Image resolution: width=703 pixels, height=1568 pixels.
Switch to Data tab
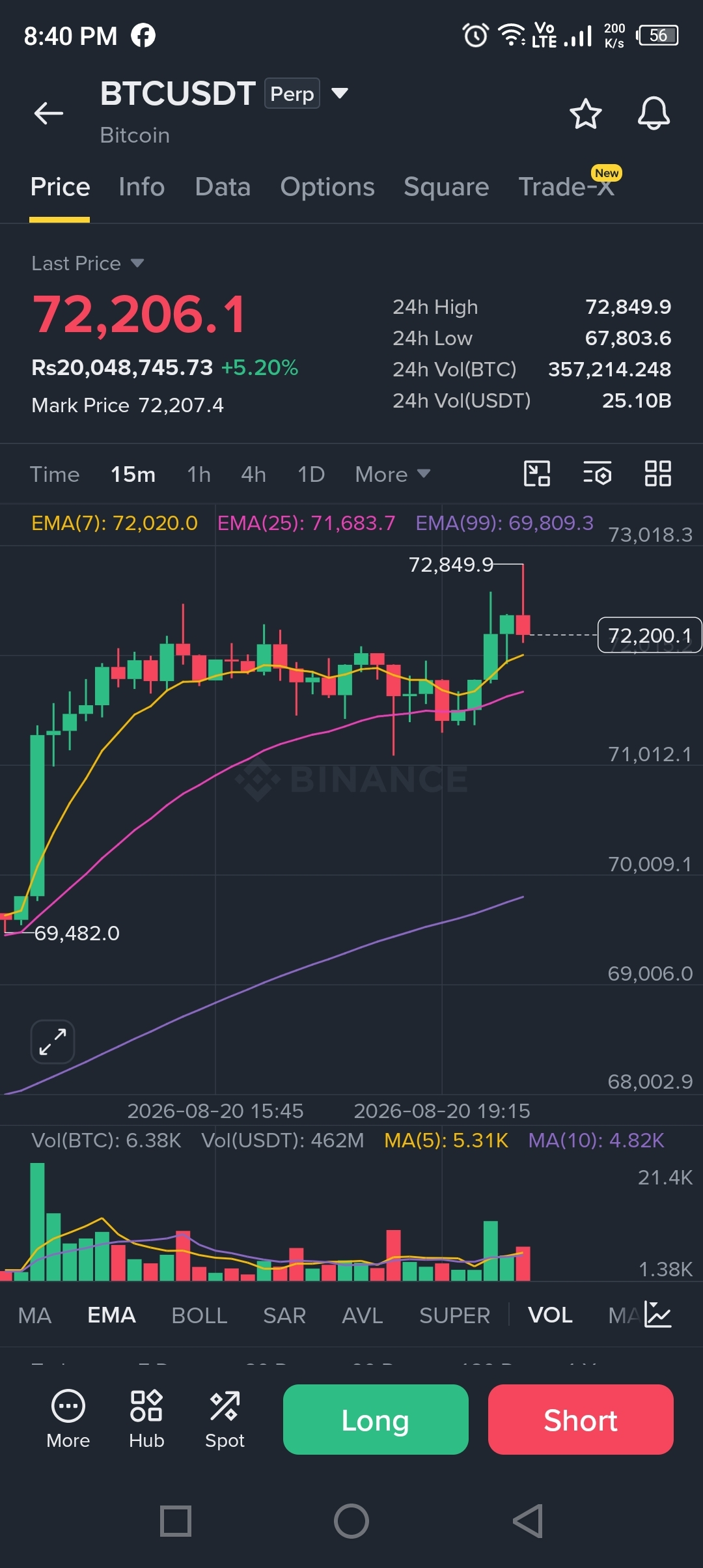coord(223,187)
